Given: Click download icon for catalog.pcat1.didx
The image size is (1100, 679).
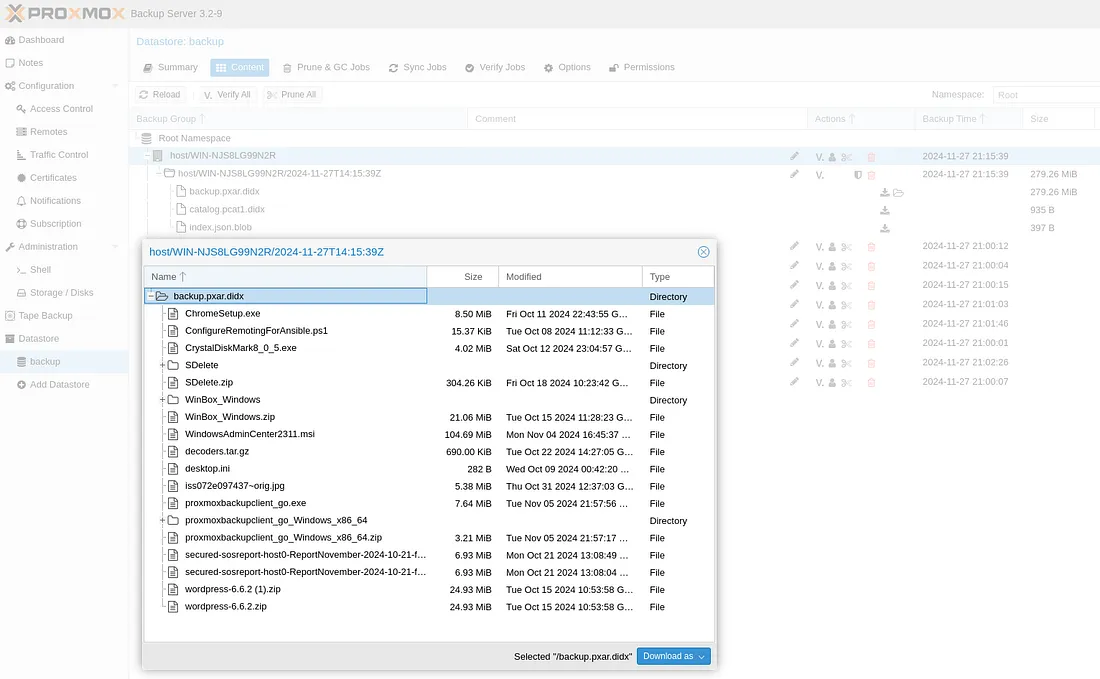Looking at the screenshot, I should coord(885,210).
